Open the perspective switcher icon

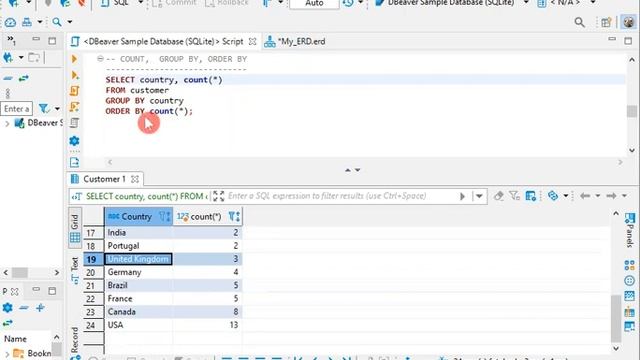tap(606, 22)
